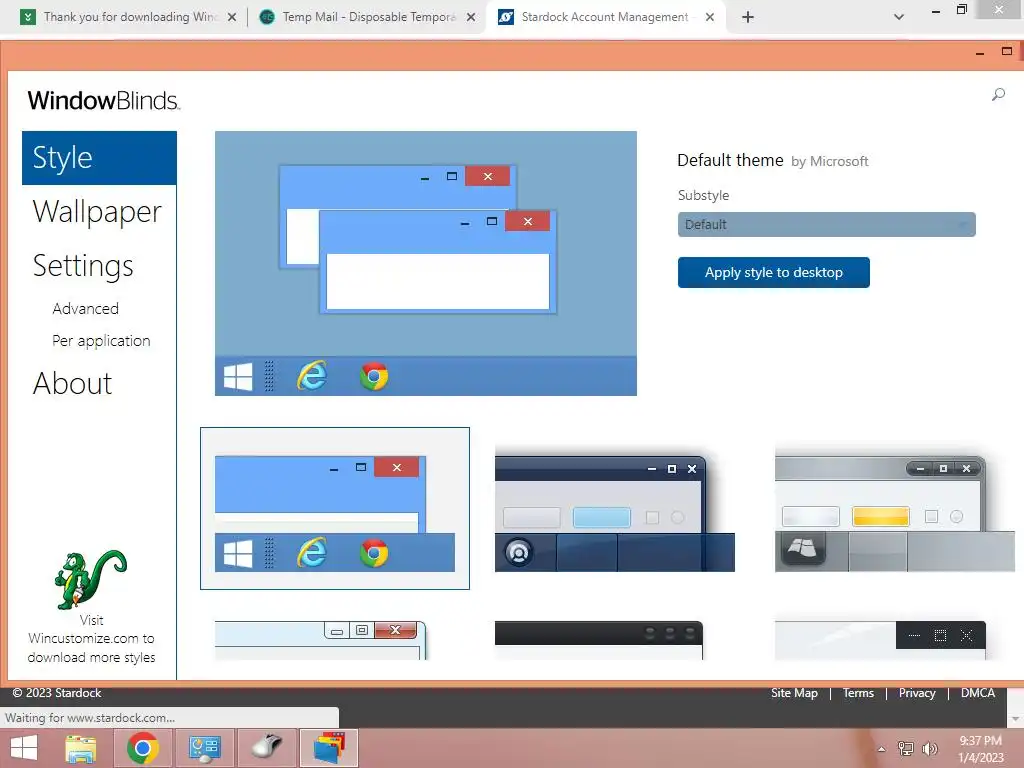Select the blue Default theme thumbnail
Image resolution: width=1024 pixels, height=768 pixels.
(334, 508)
